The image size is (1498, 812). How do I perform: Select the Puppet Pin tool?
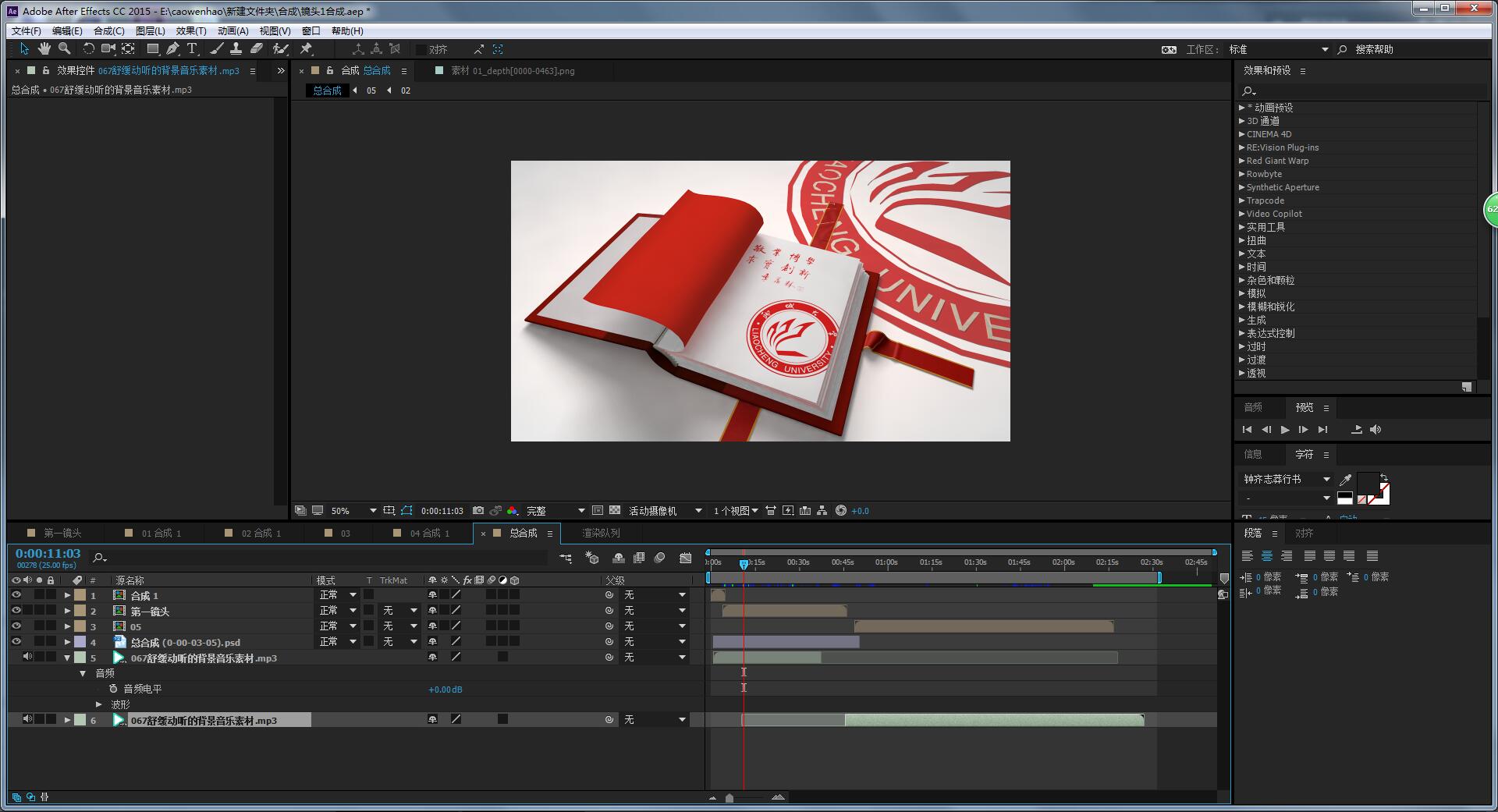point(306,49)
